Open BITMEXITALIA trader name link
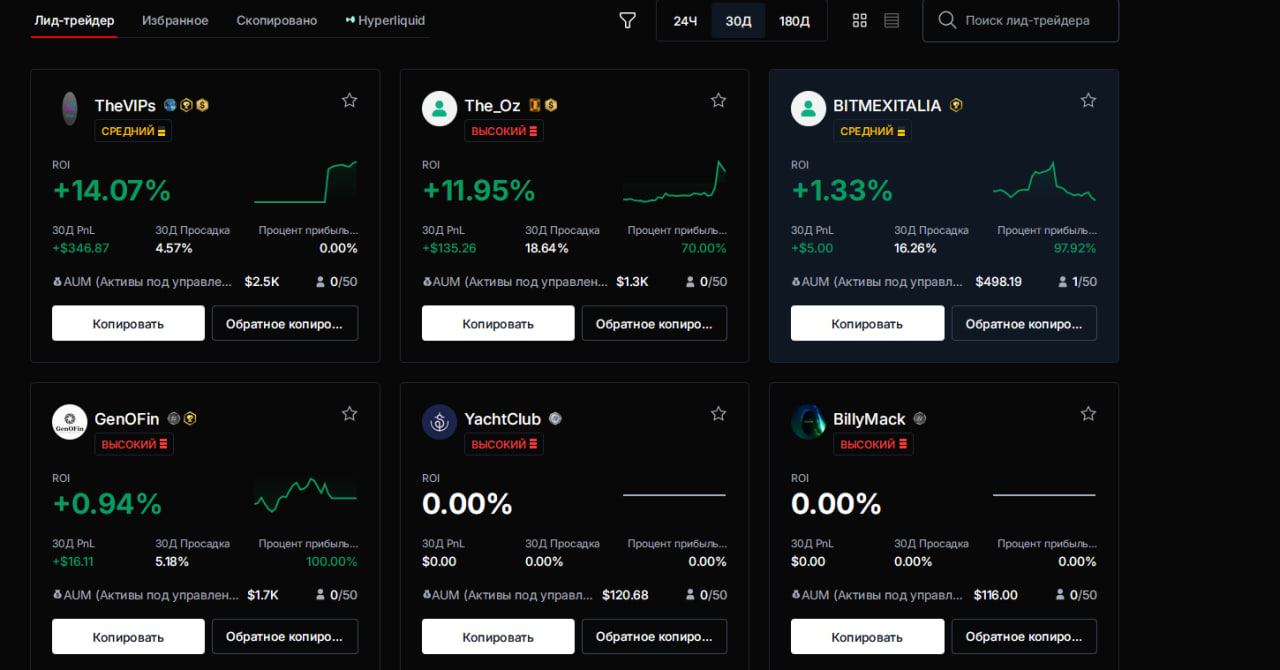The height and width of the screenshot is (670, 1280). point(887,105)
